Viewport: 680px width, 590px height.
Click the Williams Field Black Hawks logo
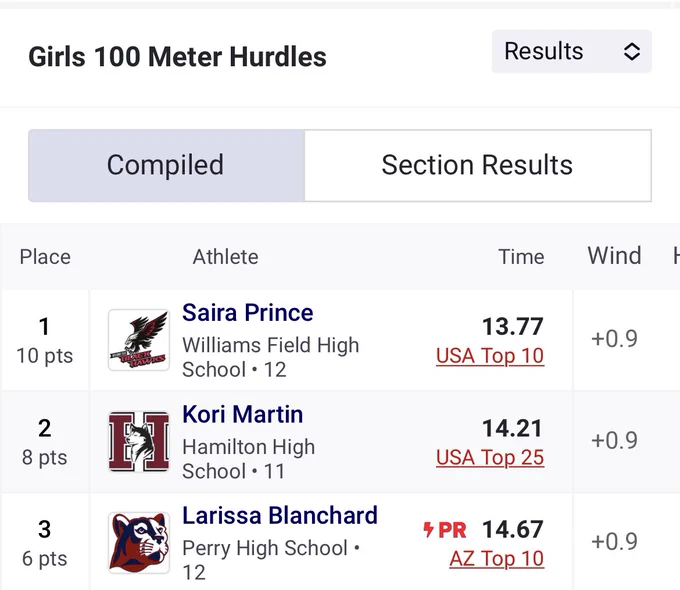click(x=138, y=340)
